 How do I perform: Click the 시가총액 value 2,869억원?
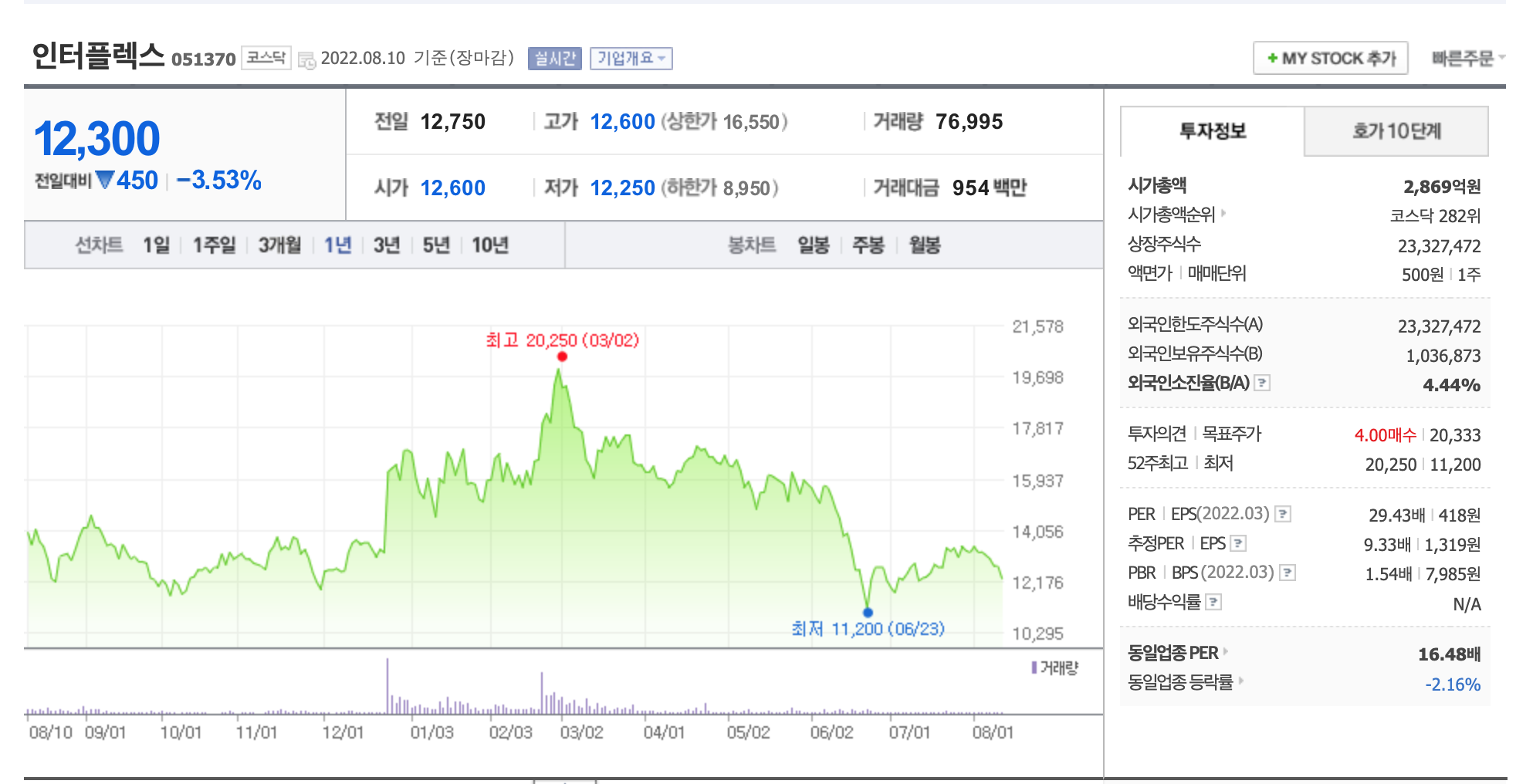click(1442, 187)
